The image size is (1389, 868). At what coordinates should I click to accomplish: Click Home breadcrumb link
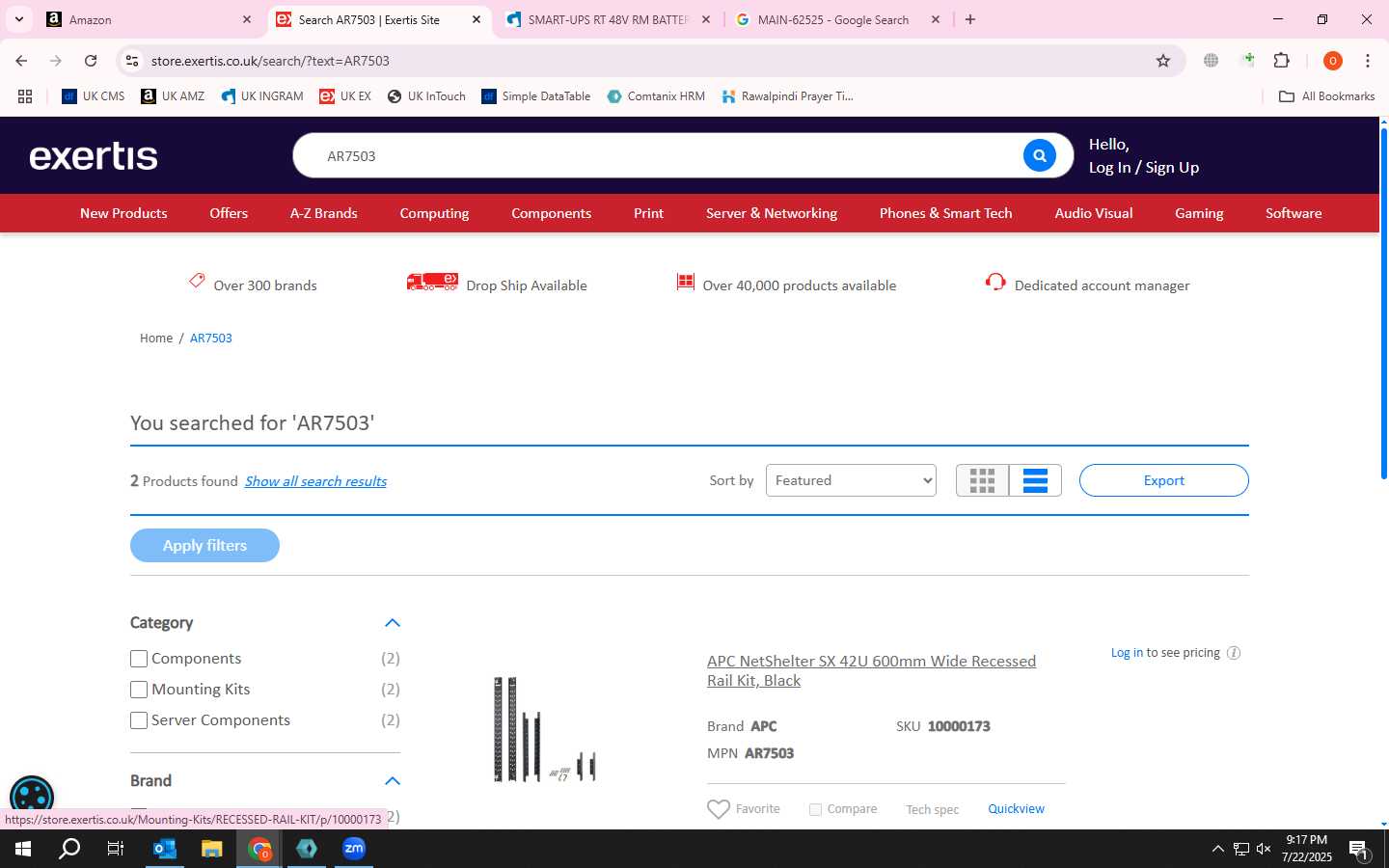(156, 339)
